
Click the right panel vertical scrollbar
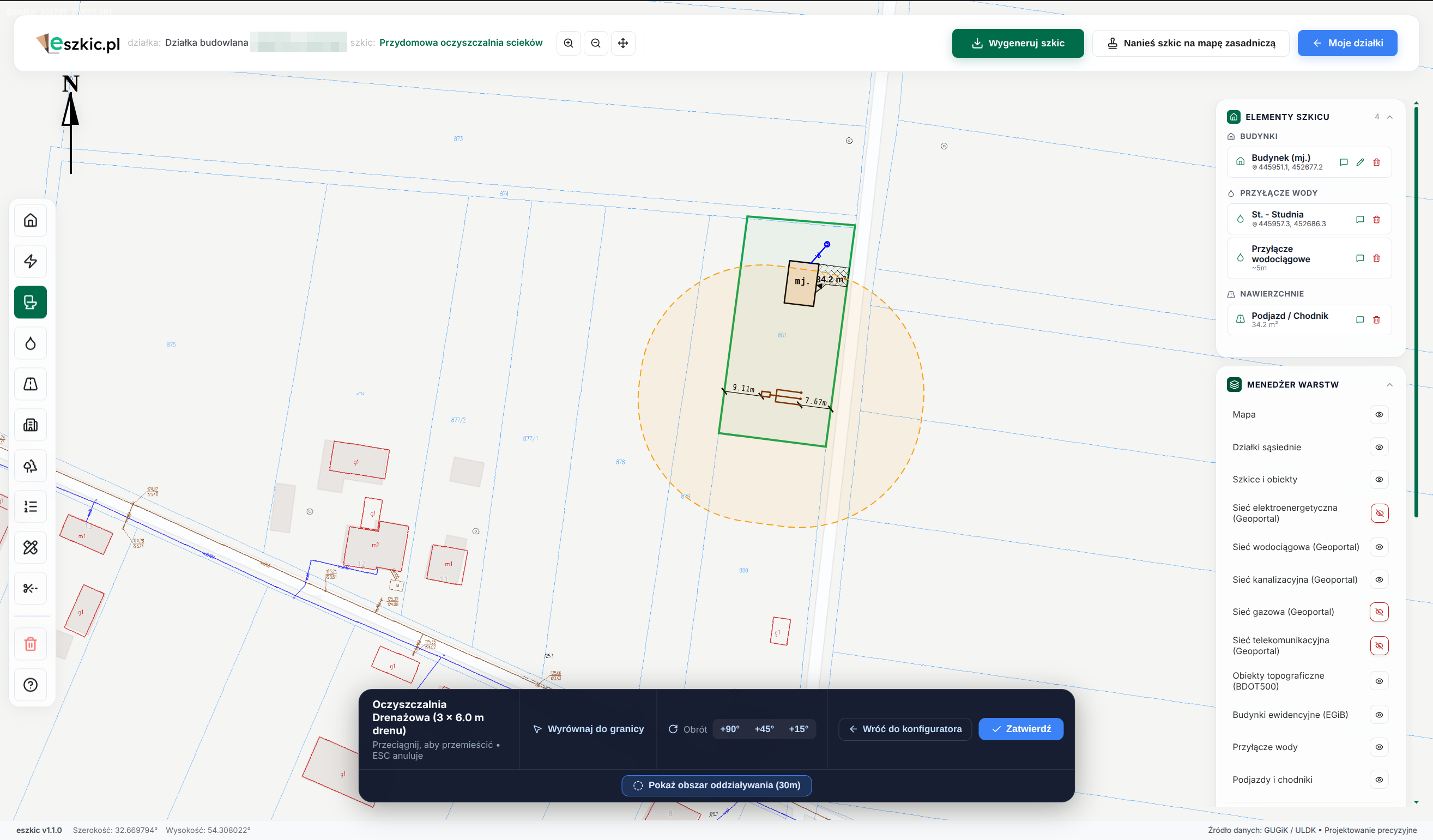(1416, 313)
